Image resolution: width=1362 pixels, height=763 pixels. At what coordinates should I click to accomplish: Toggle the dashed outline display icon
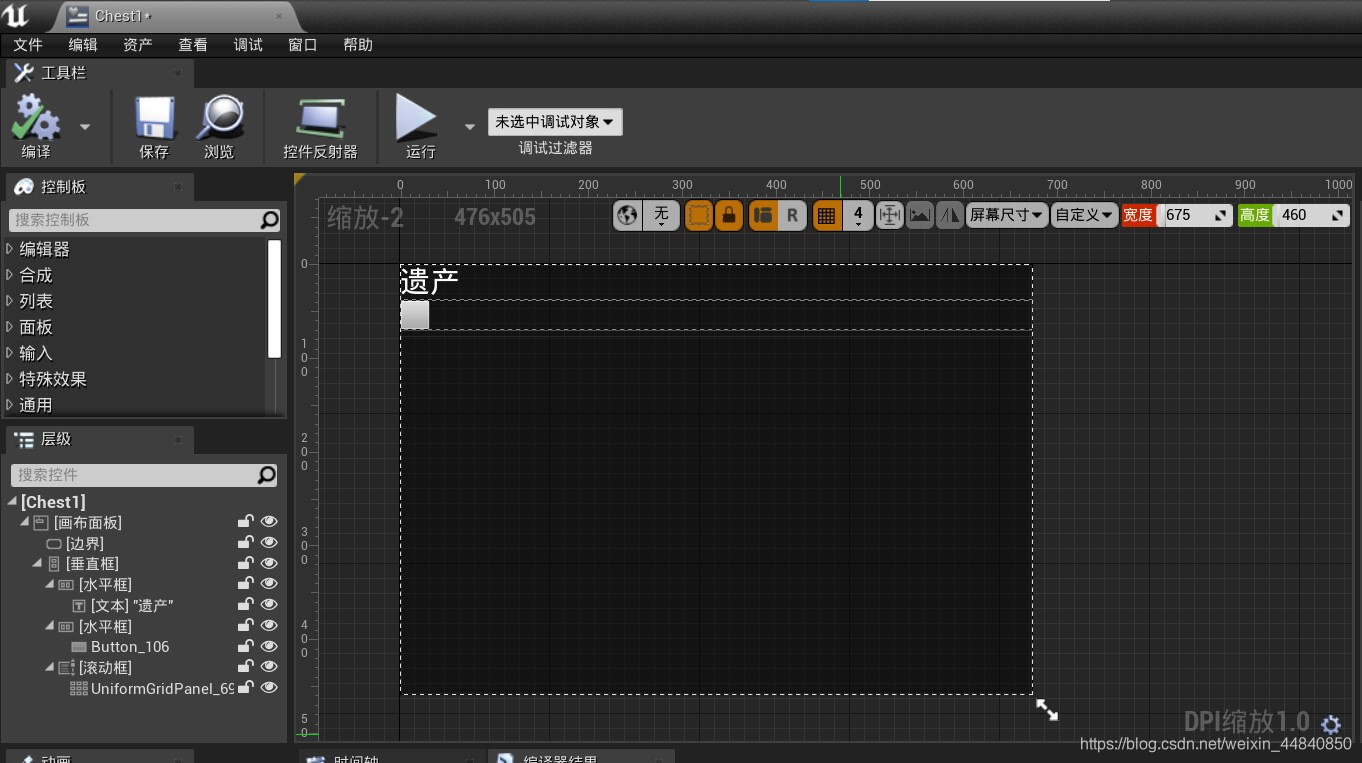[x=699, y=215]
